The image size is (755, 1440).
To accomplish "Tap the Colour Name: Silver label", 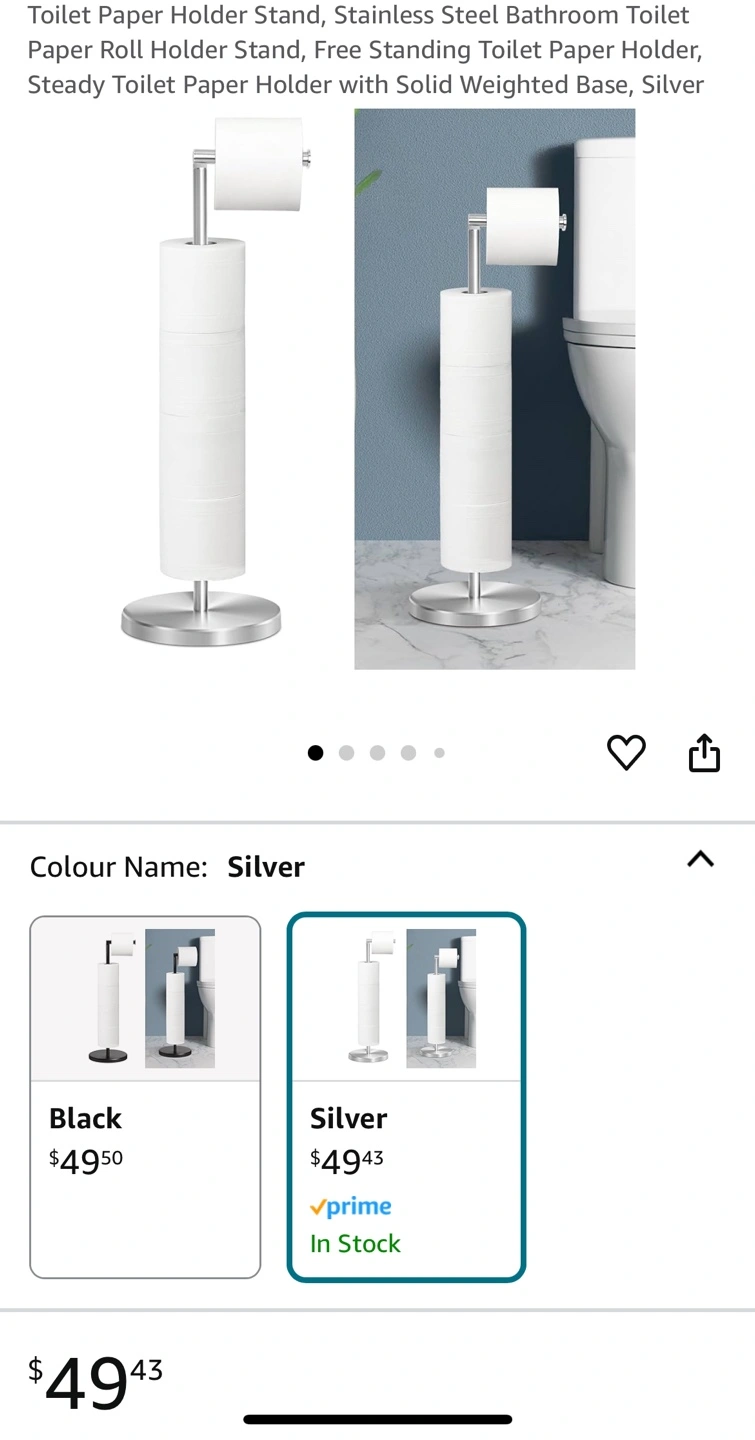I will [167, 866].
